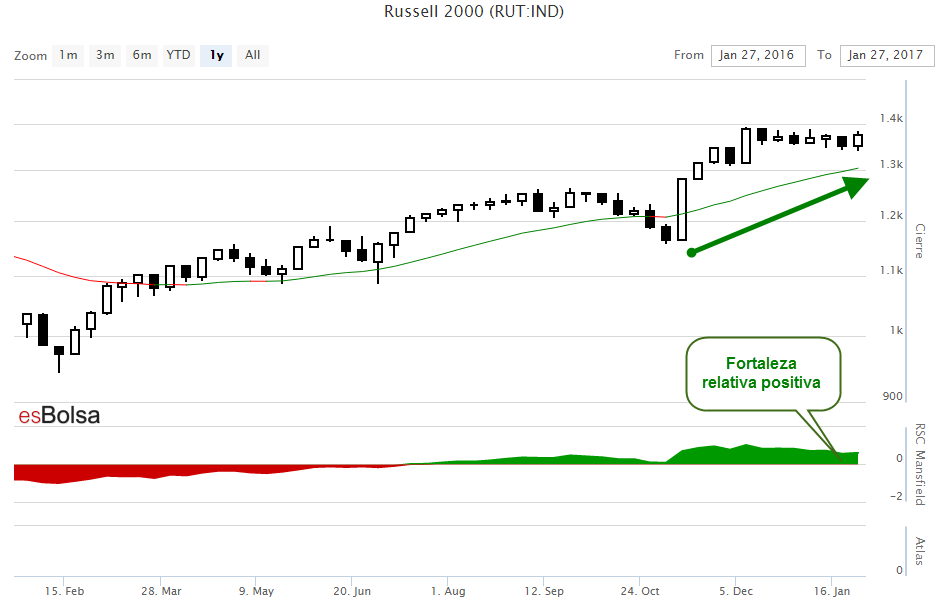The height and width of the screenshot is (614, 941).
Task: Click the chart title Russell 2000 (RUT:IND)
Action: click(x=474, y=11)
